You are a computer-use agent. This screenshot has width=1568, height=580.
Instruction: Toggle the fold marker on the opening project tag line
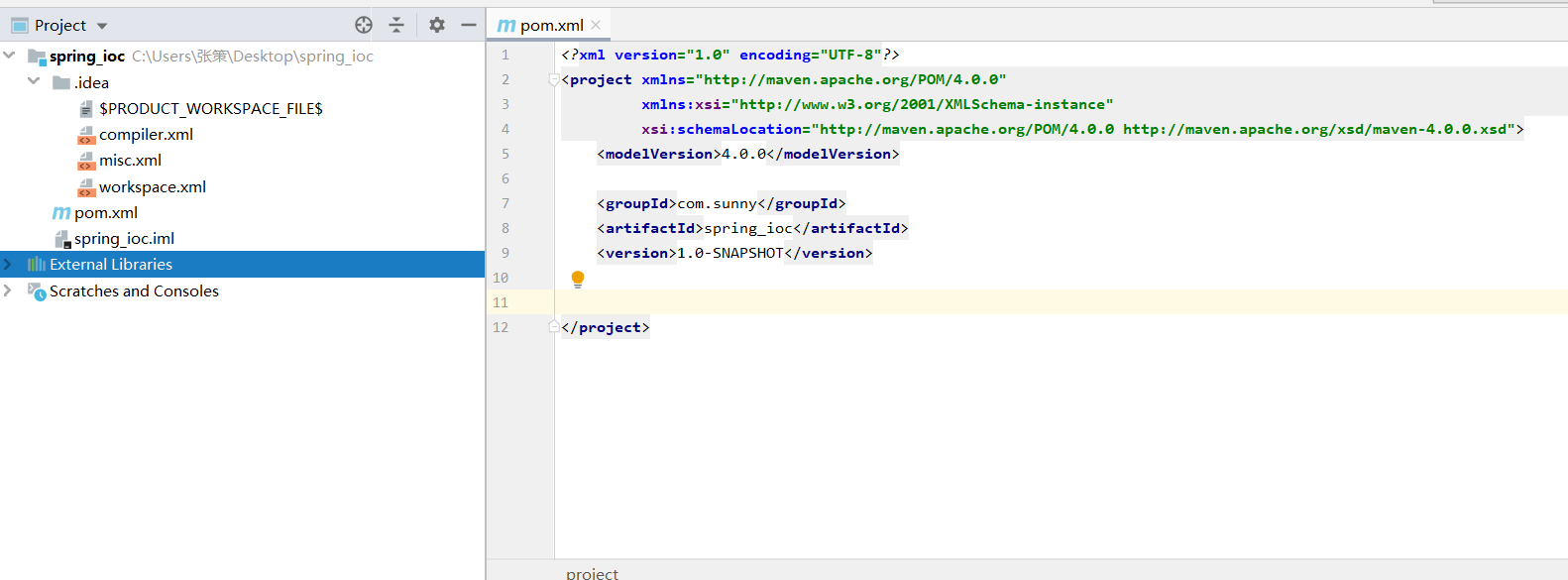(x=554, y=80)
